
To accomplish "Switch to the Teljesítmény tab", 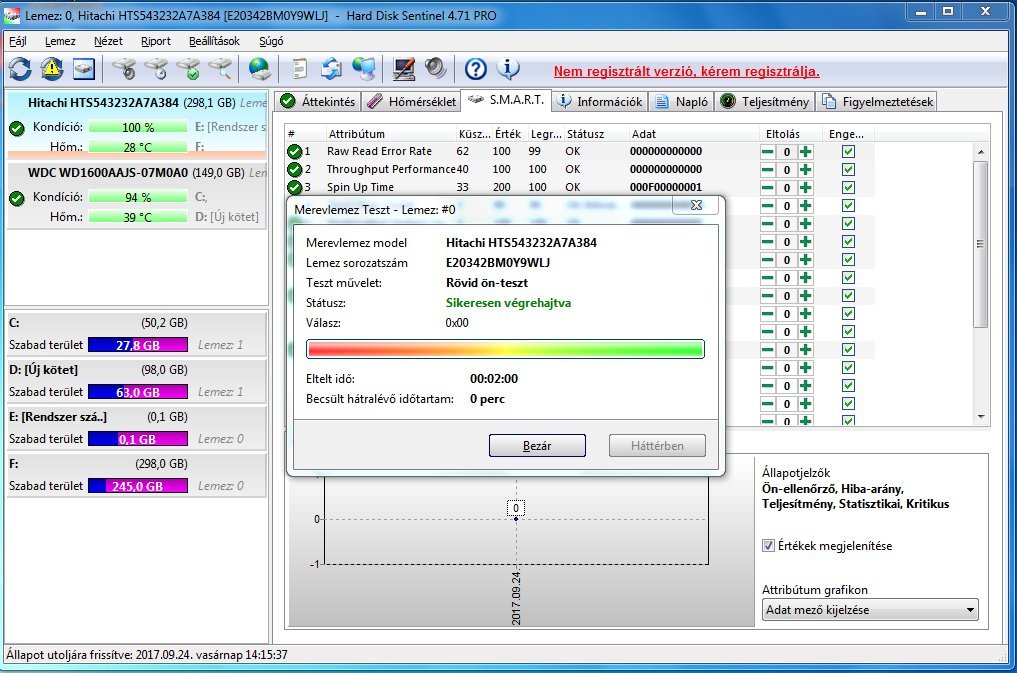I will click(765, 101).
